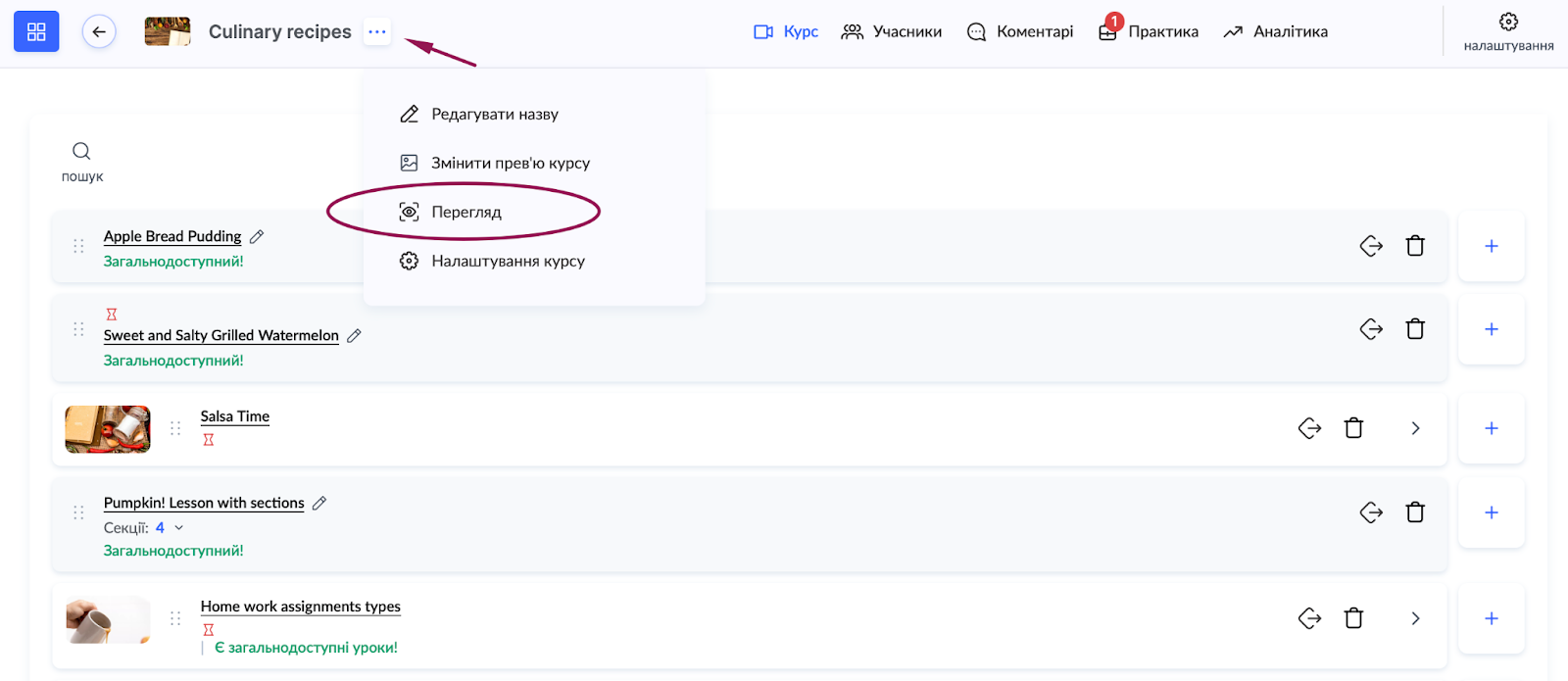Delete the Apple Bread Pudding lesson

click(x=1415, y=246)
